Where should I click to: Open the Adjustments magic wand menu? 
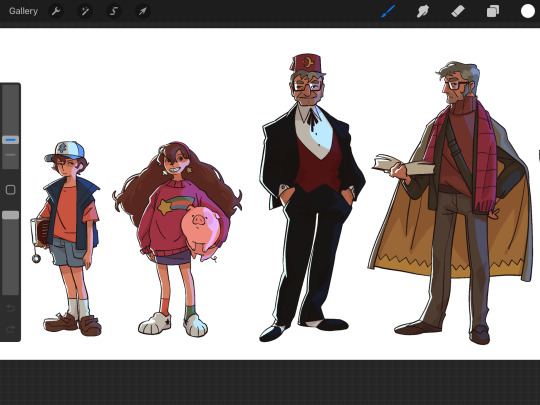(85, 11)
